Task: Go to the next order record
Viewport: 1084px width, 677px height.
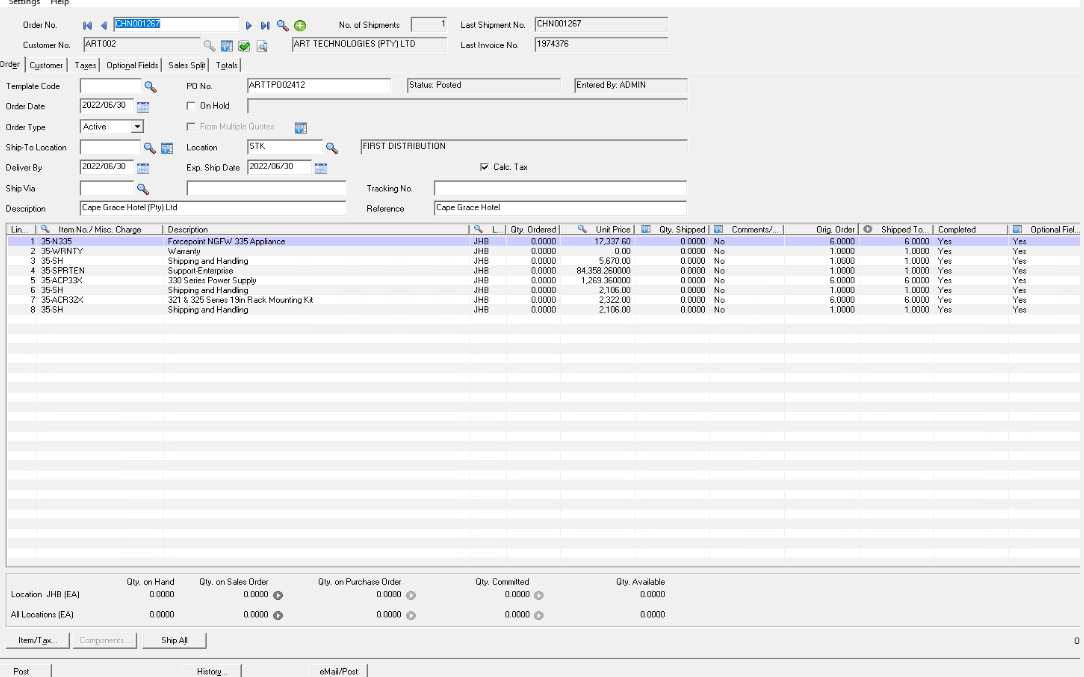Action: tap(249, 25)
